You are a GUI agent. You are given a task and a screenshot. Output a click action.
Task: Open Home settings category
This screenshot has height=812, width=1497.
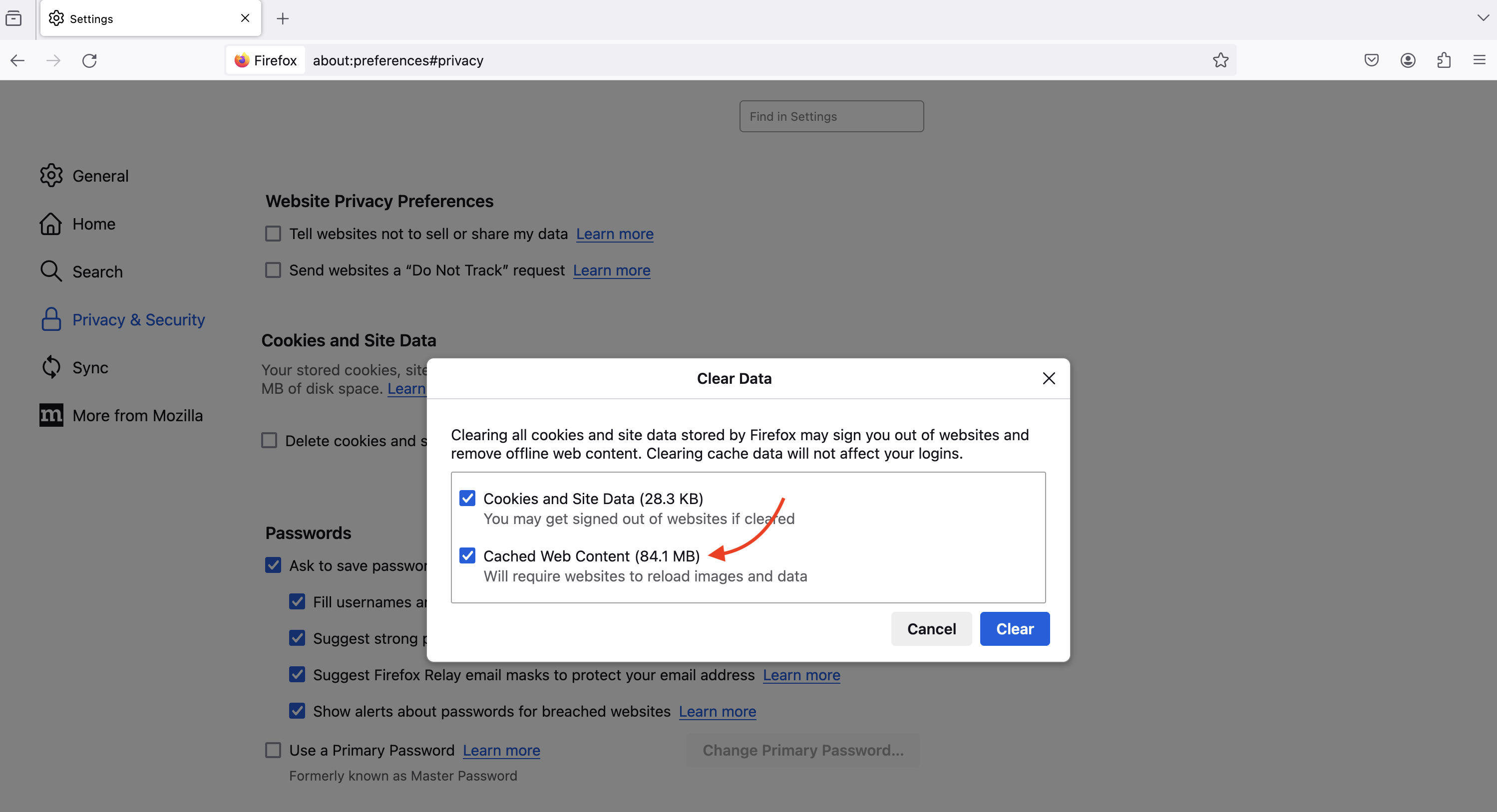[x=77, y=224]
